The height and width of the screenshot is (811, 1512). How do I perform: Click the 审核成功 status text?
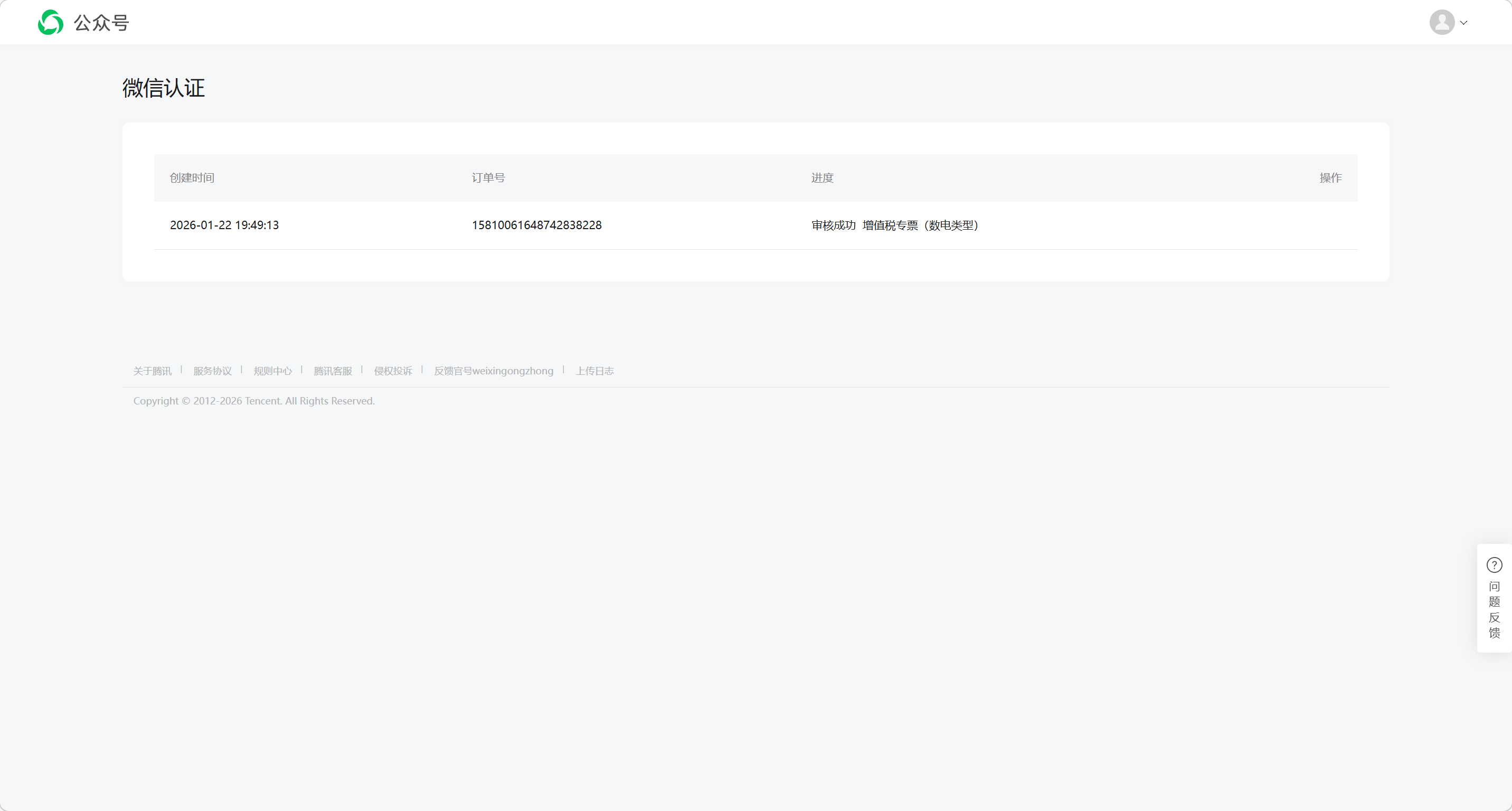pyautogui.click(x=833, y=225)
